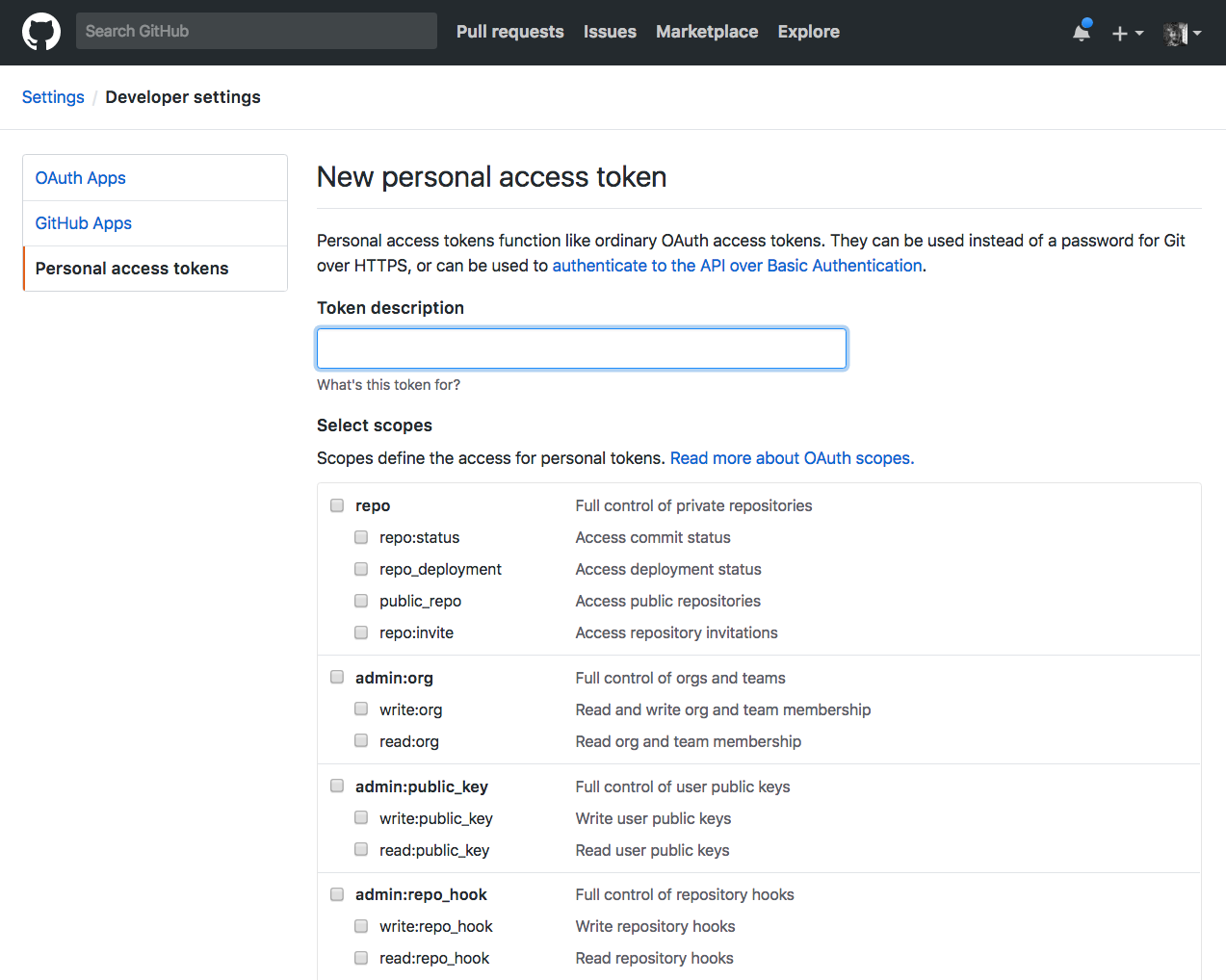Click the unread notification blue dot

click(x=1089, y=21)
